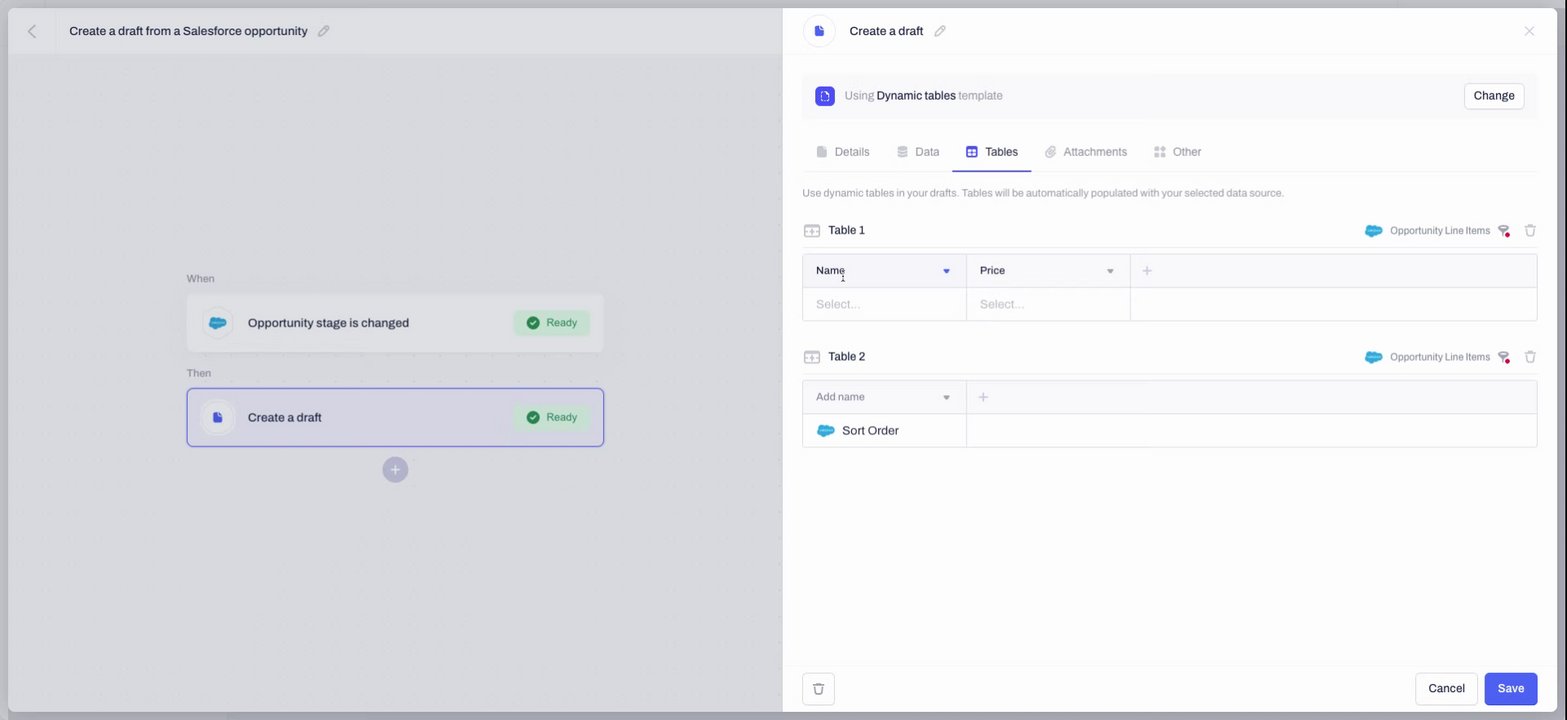Delete Table 2 with trash icon

pos(1530,357)
